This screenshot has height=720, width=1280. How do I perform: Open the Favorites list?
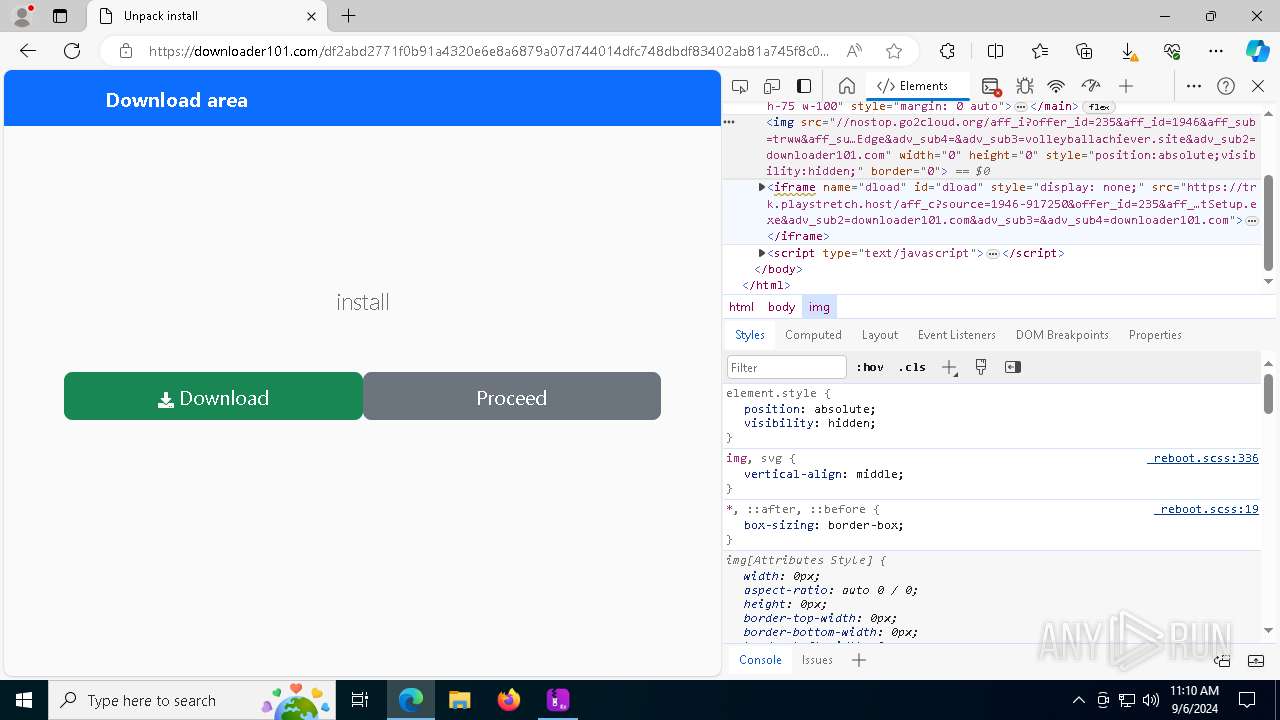tap(1040, 51)
